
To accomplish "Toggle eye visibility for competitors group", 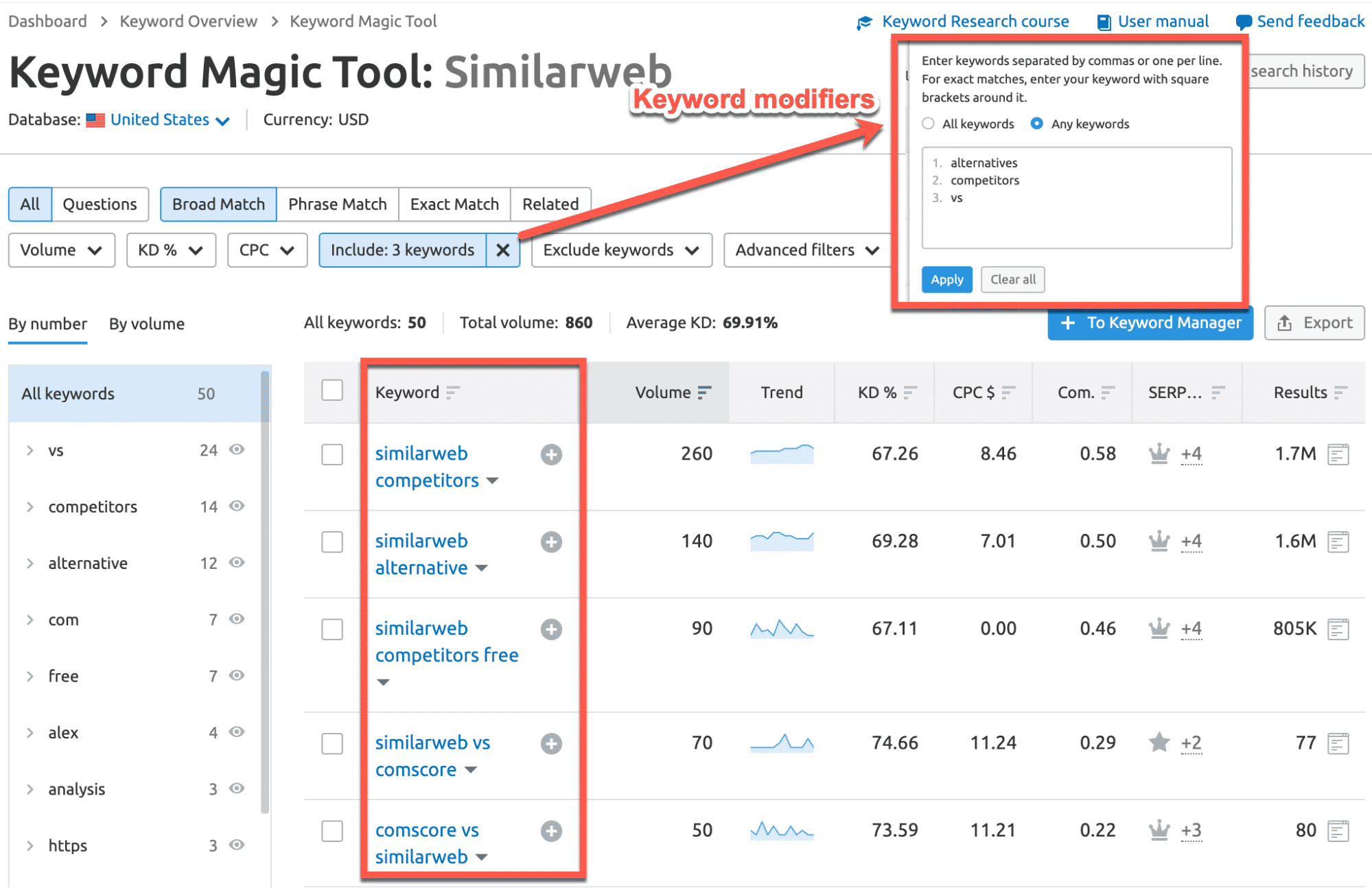I will pos(237,506).
